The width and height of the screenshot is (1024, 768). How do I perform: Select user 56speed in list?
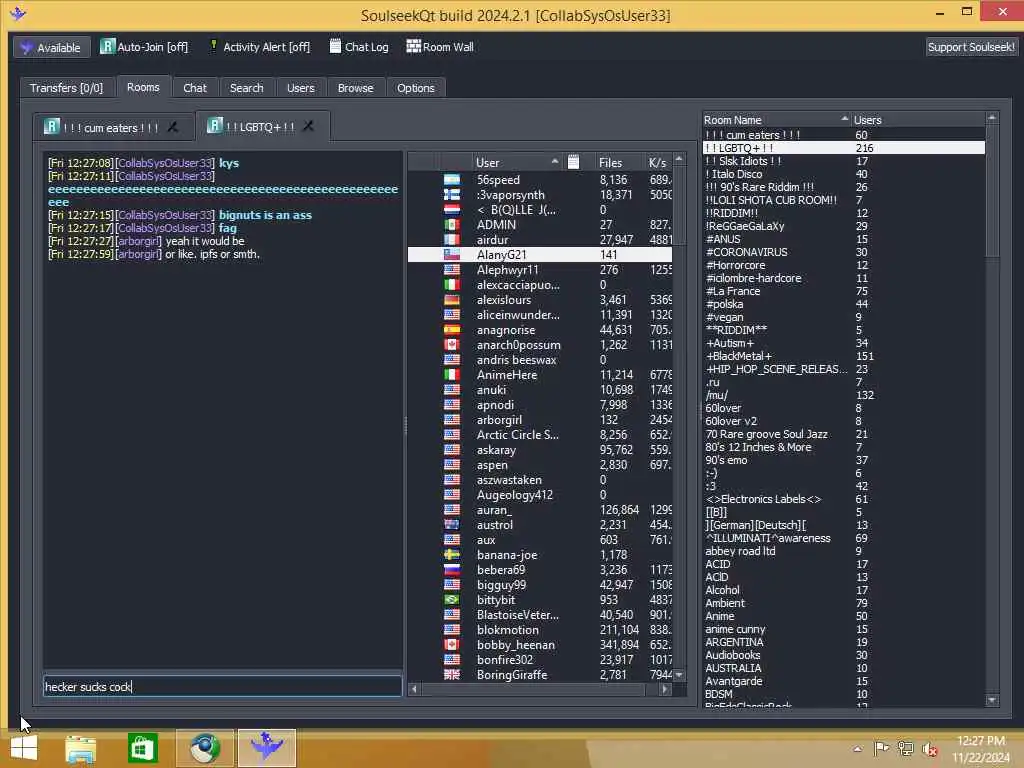point(498,180)
